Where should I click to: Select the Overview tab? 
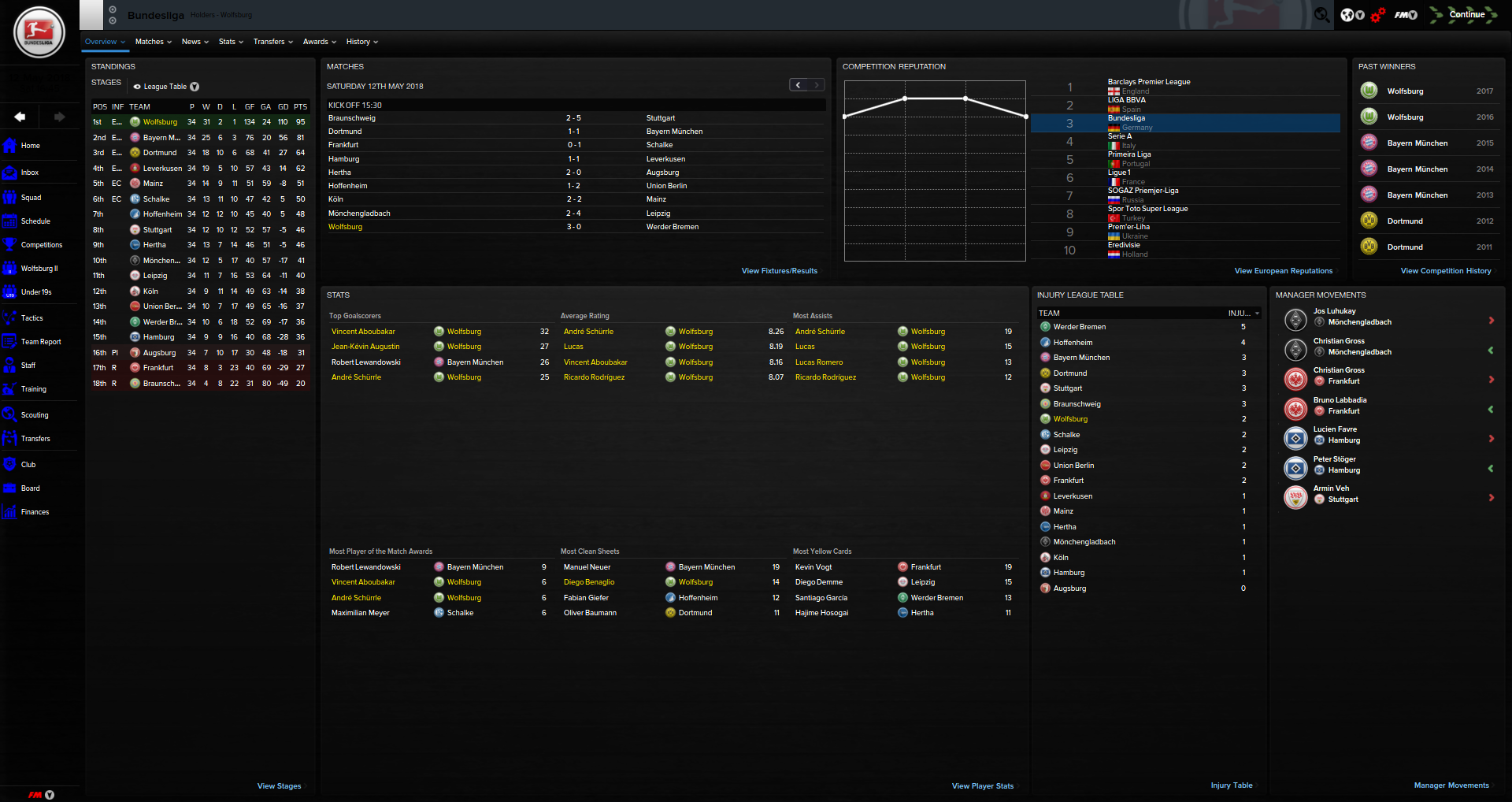(105, 42)
